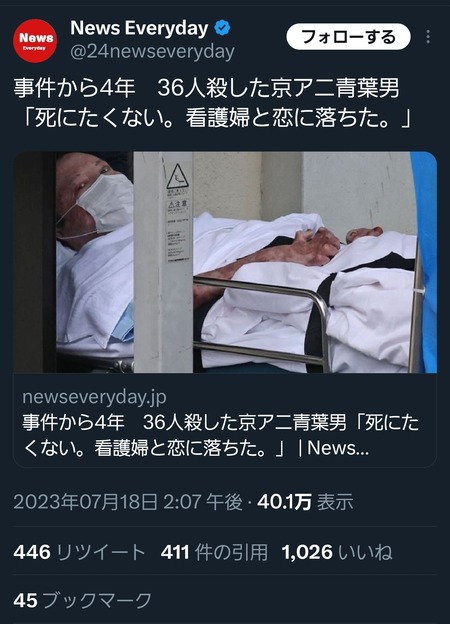Visit the newseveryday.jp domain link
The height and width of the screenshot is (624, 450).
click(x=94, y=397)
